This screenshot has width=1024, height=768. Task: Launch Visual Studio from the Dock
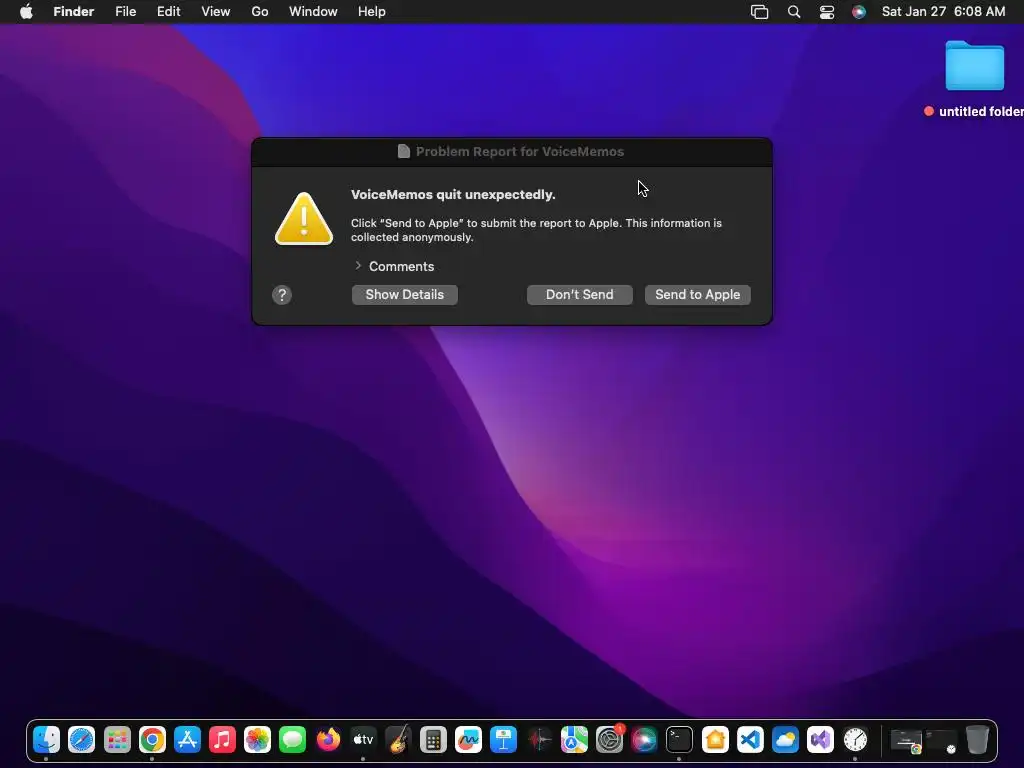pyautogui.click(x=820, y=740)
